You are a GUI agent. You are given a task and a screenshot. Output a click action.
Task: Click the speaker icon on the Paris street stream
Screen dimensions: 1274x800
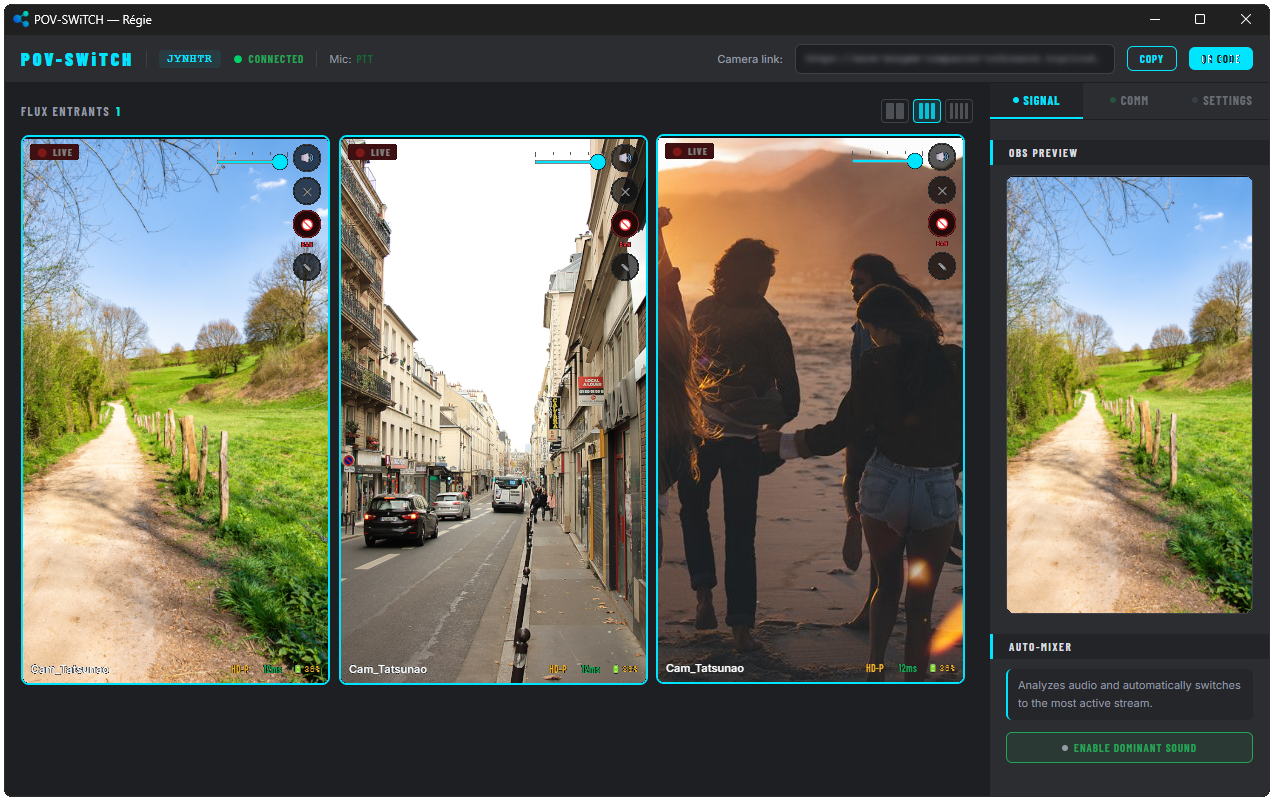pos(625,157)
